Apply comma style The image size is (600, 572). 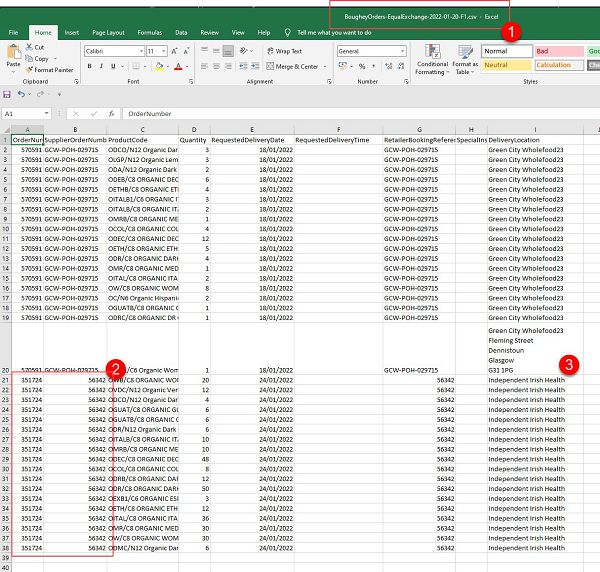[x=373, y=66]
